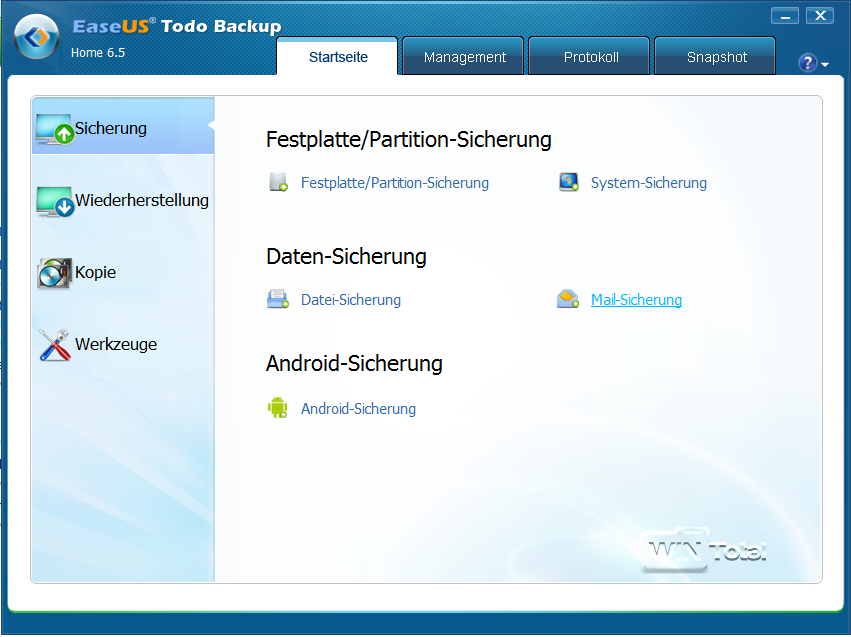
Task: Open the Snapshot tab
Action: (716, 56)
